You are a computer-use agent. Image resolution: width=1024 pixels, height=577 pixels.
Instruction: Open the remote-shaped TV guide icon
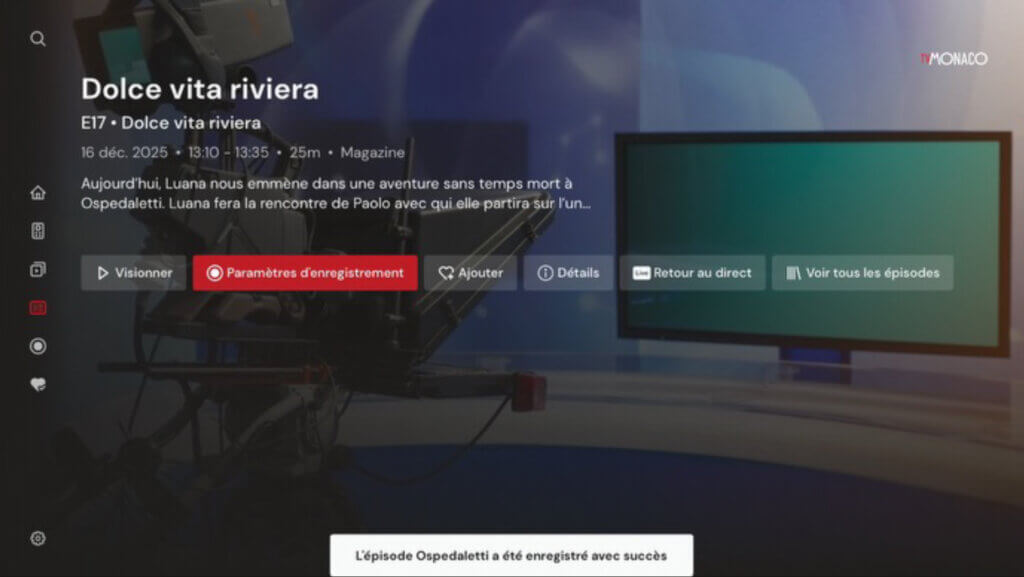click(38, 231)
